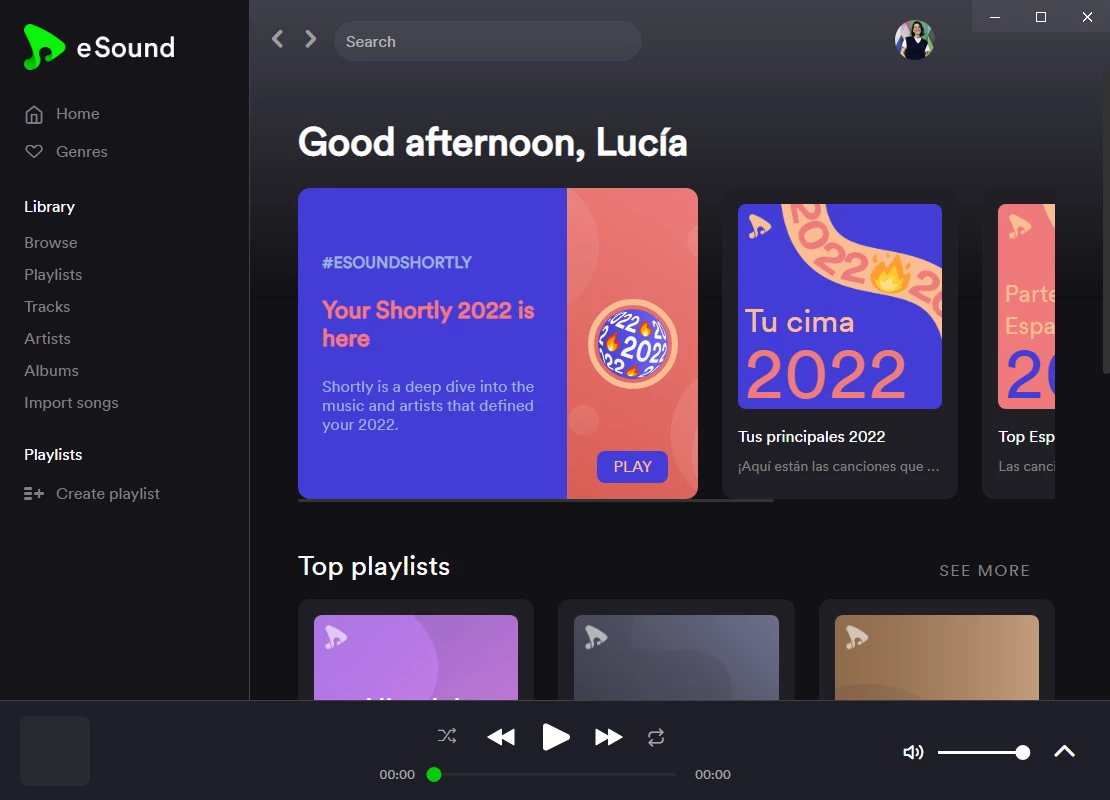The width and height of the screenshot is (1110, 800).
Task: Click the green playback progress knob
Action: pos(434,775)
